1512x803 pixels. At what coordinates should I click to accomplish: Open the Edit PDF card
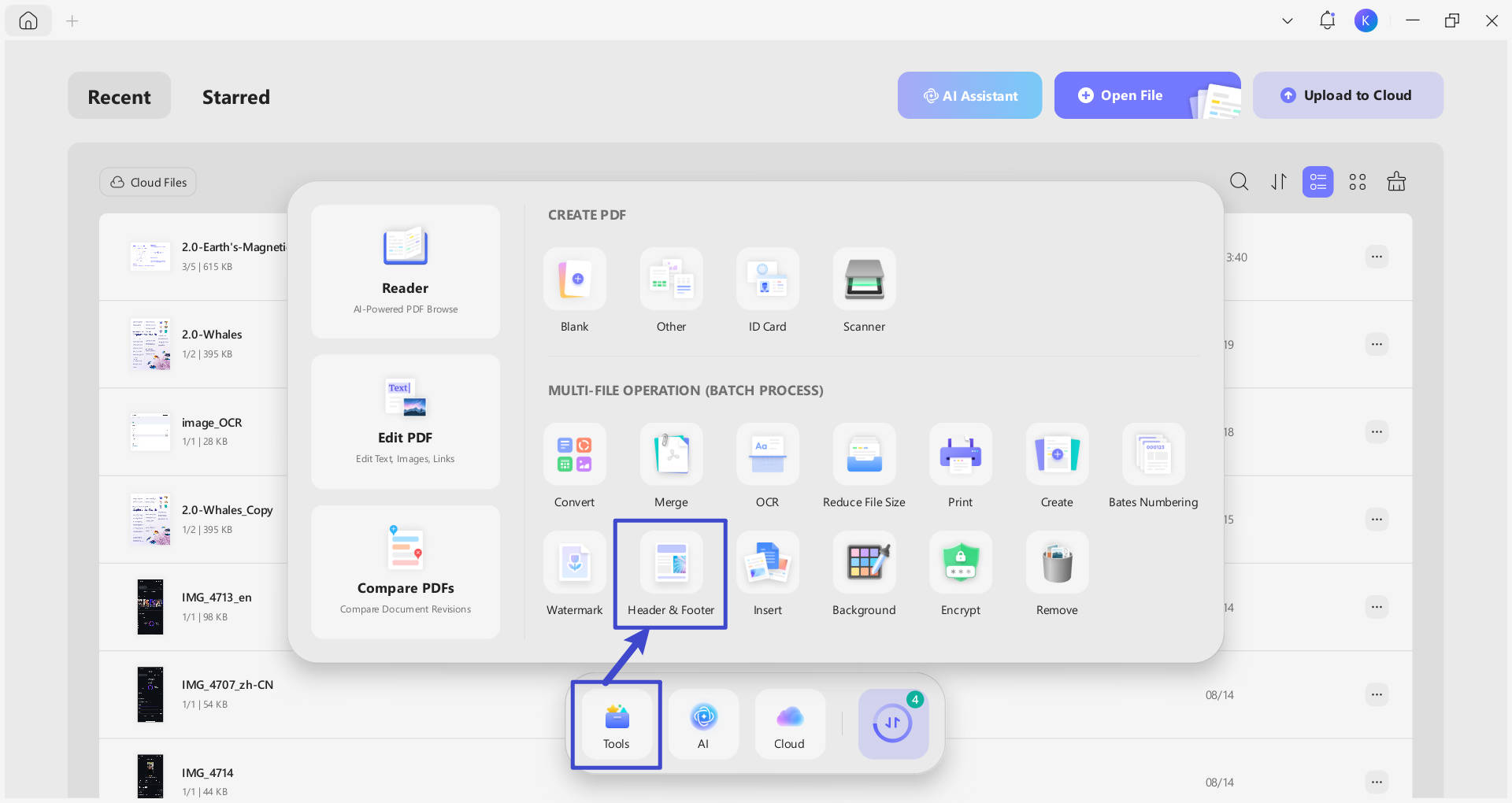point(405,421)
